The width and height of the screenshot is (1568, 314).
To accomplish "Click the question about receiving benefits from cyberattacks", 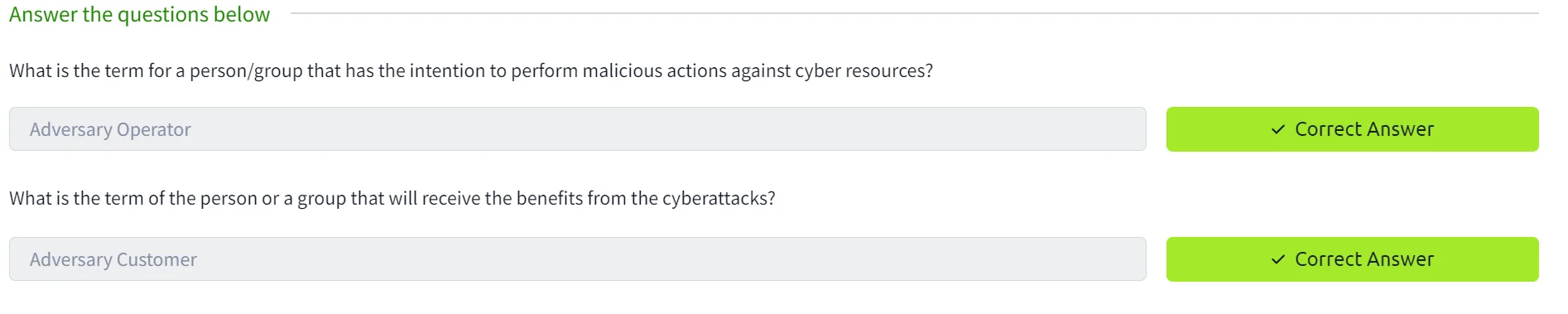I will 392,199.
